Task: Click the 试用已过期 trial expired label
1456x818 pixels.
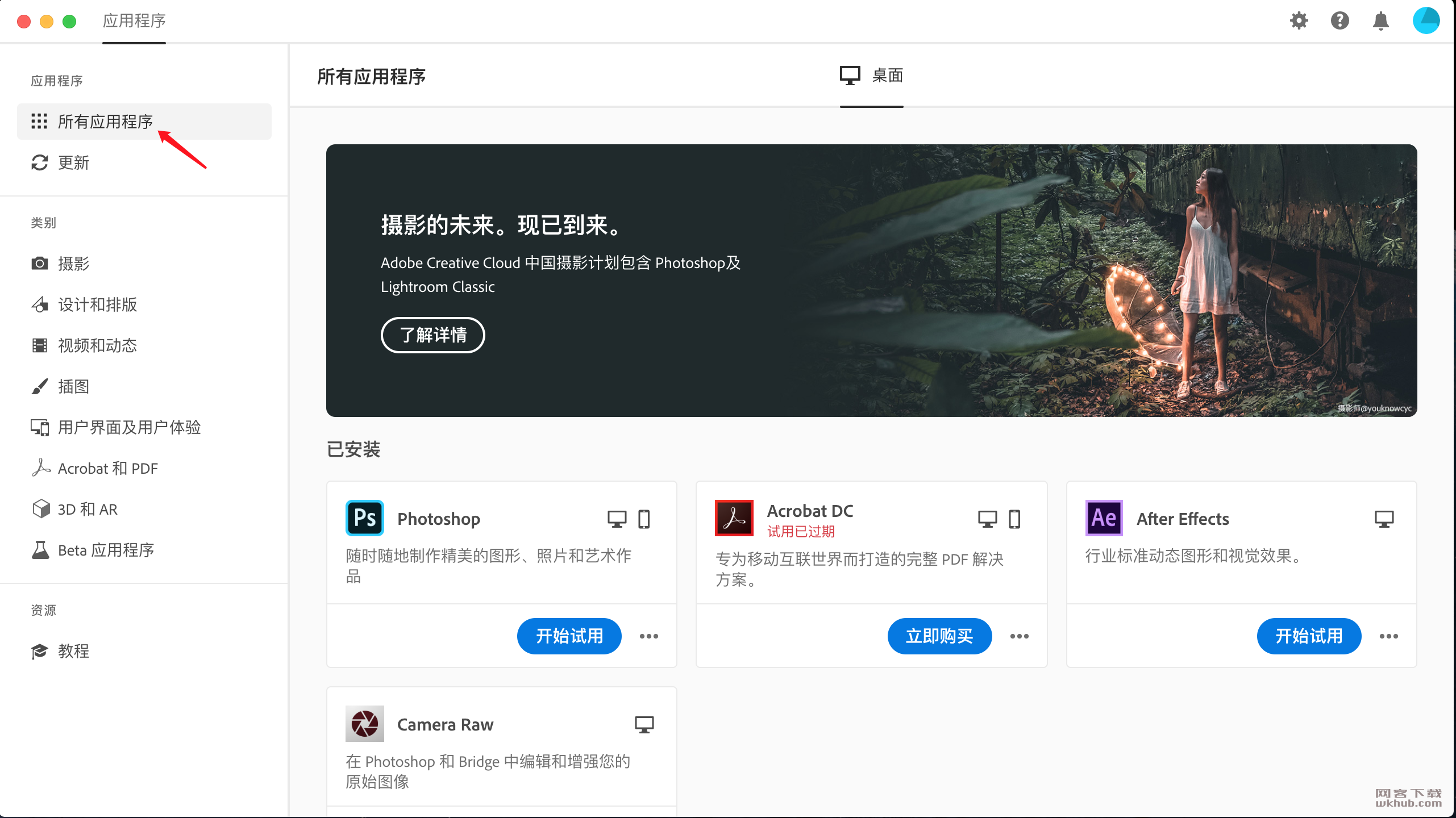Action: [x=801, y=531]
